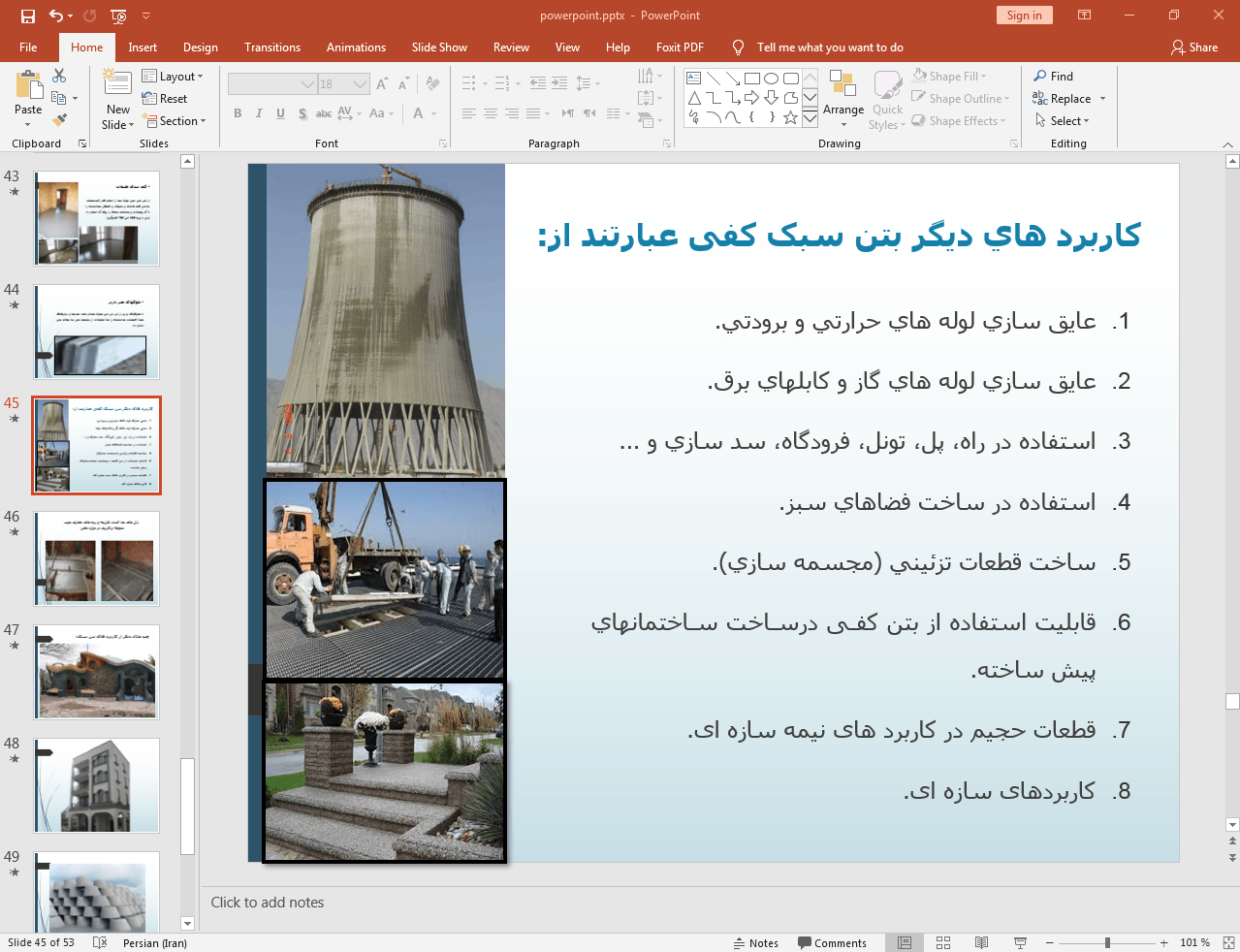The width and height of the screenshot is (1240, 952).
Task: Toggle Strikethrough formatting
Action: point(324,113)
